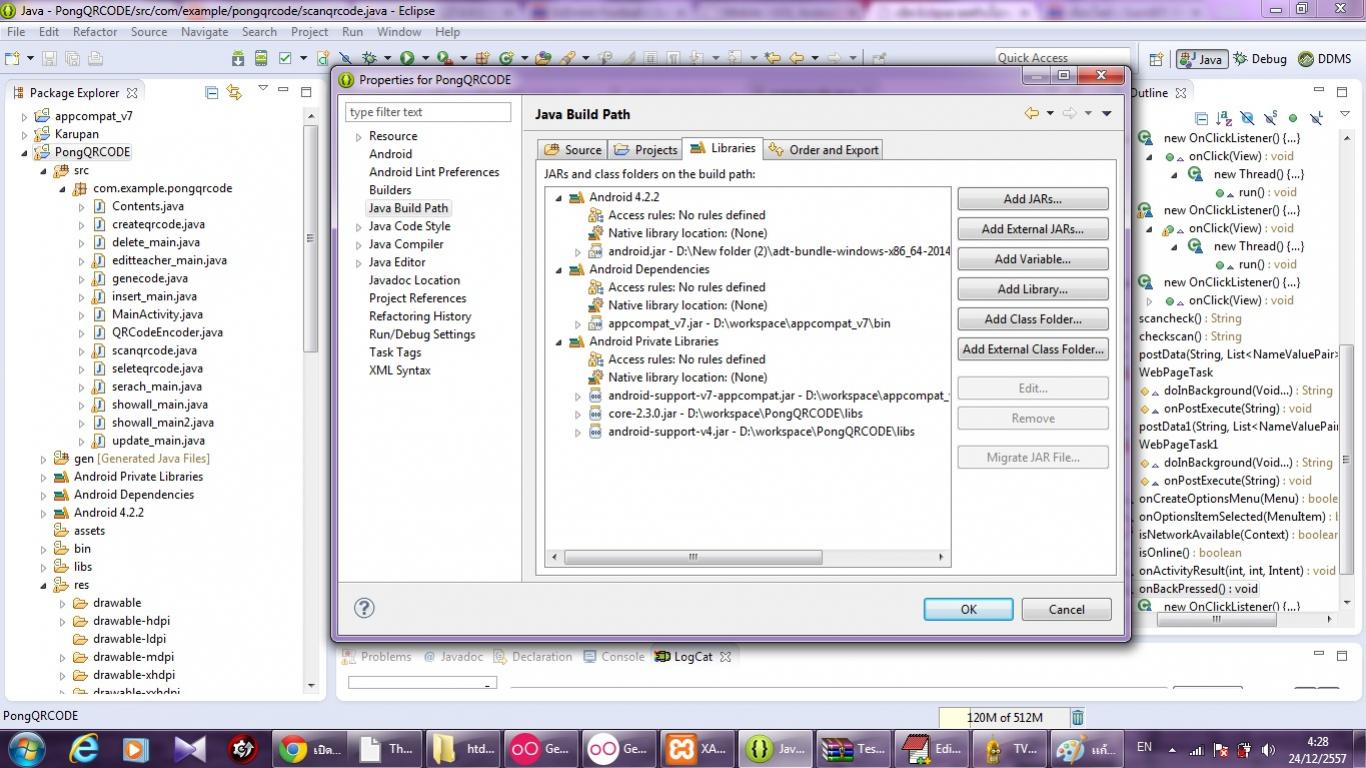Click the Open Type toolbar icon
The height and width of the screenshot is (768, 1366).
[543, 58]
